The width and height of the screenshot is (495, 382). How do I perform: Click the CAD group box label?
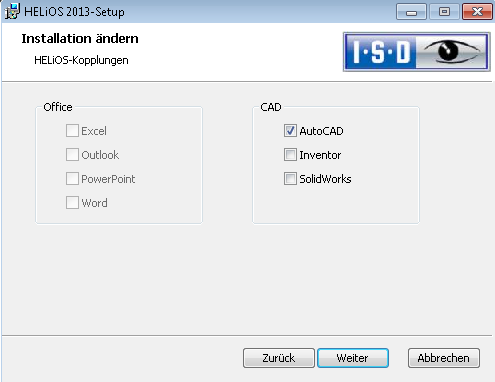(x=271, y=107)
